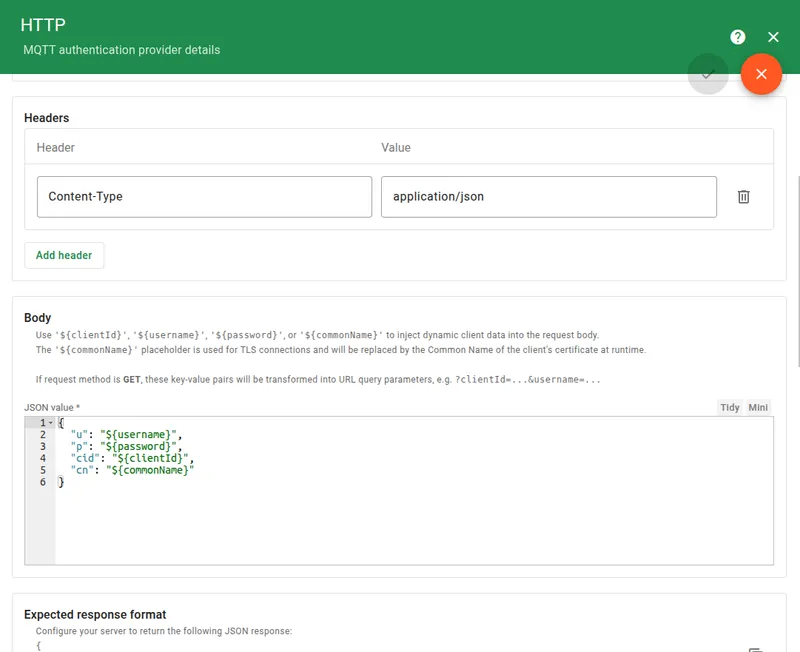Screen dimensions: 800x652
Task: Edit the application/json value field
Action: [x=548, y=197]
